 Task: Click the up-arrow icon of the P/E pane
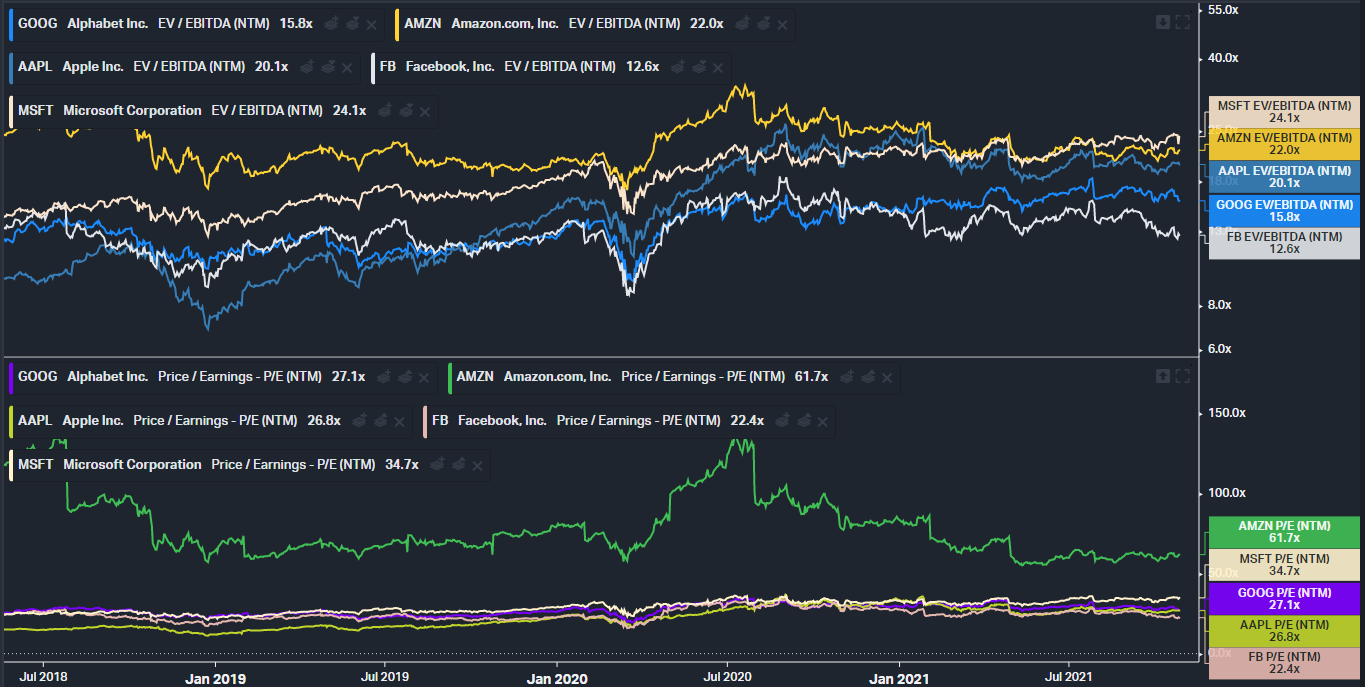(1163, 376)
